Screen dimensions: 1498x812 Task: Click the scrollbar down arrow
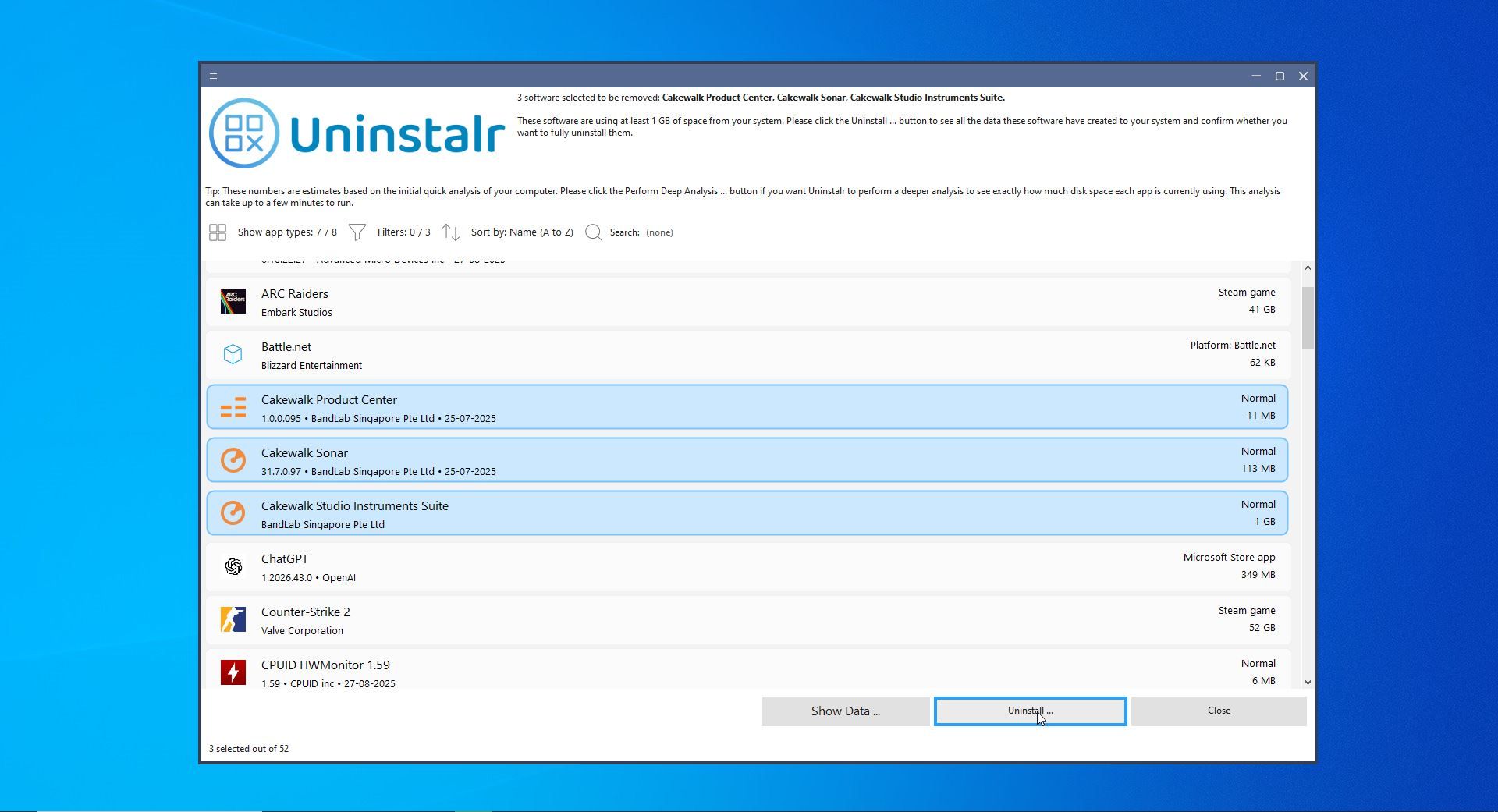pyautogui.click(x=1308, y=683)
